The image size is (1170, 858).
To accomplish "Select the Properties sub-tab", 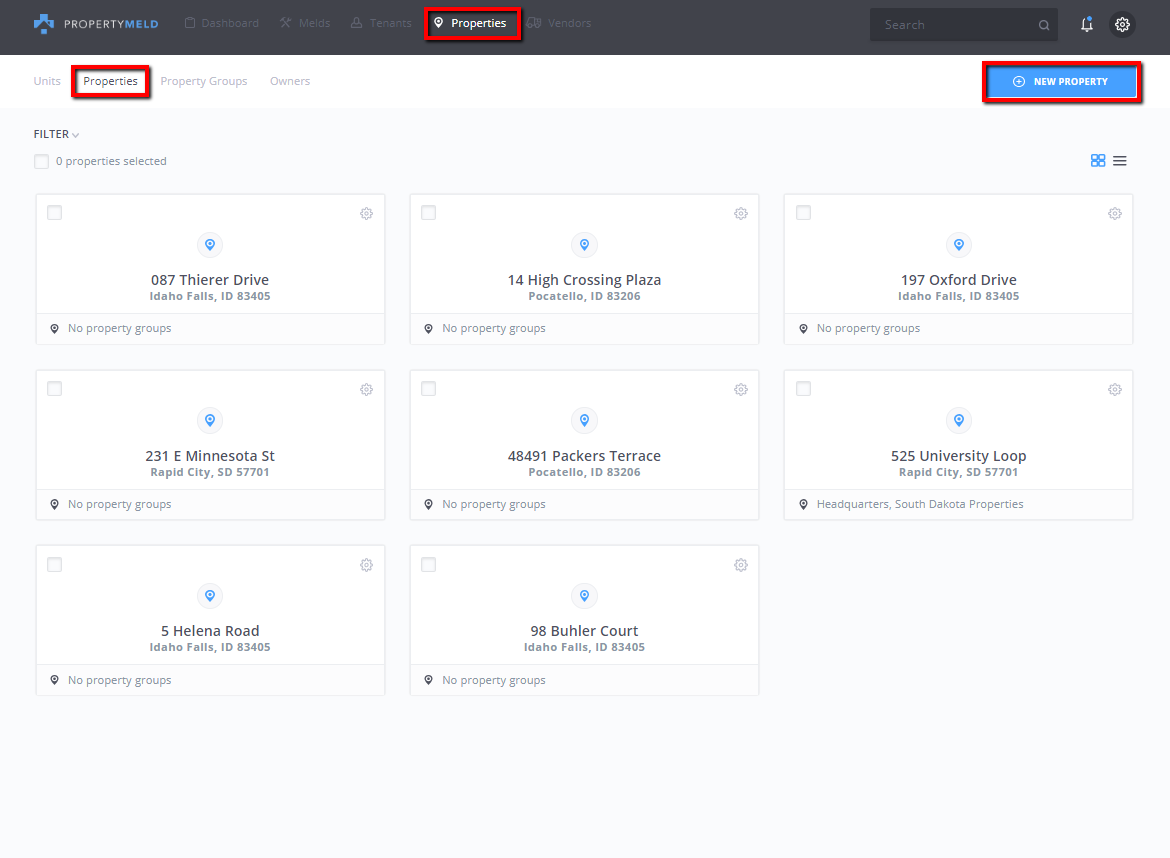I will [110, 81].
